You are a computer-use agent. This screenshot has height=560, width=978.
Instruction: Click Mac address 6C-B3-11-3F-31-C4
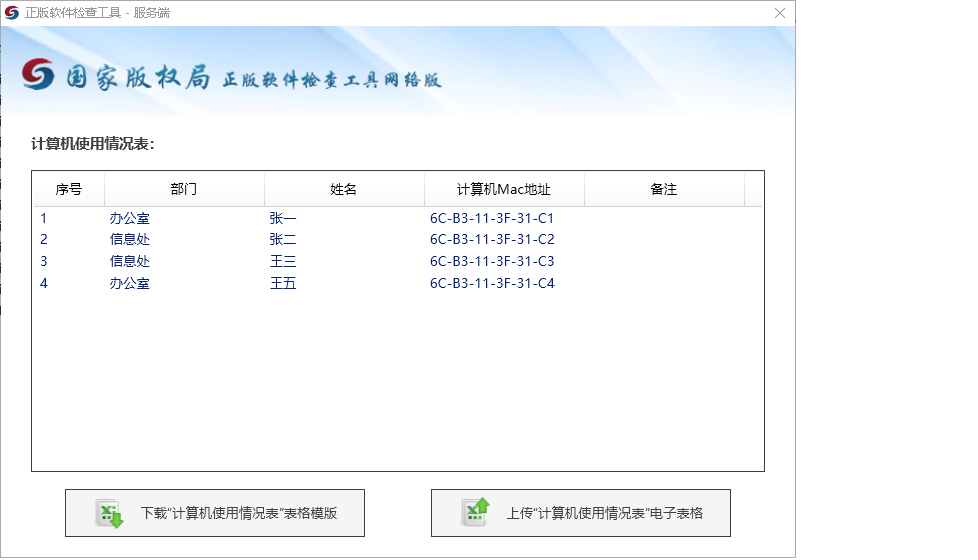point(492,284)
